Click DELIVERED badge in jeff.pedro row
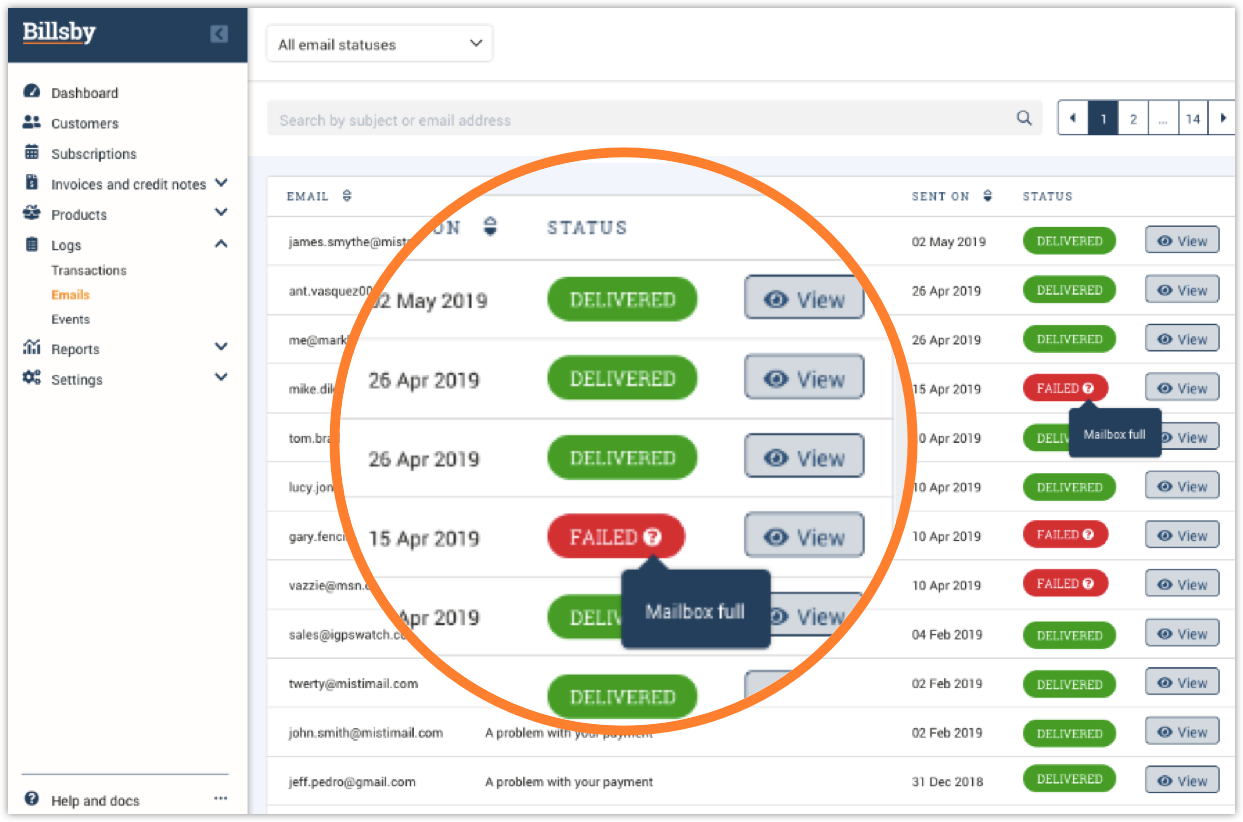Image resolution: width=1243 pixels, height=822 pixels. 1069,779
